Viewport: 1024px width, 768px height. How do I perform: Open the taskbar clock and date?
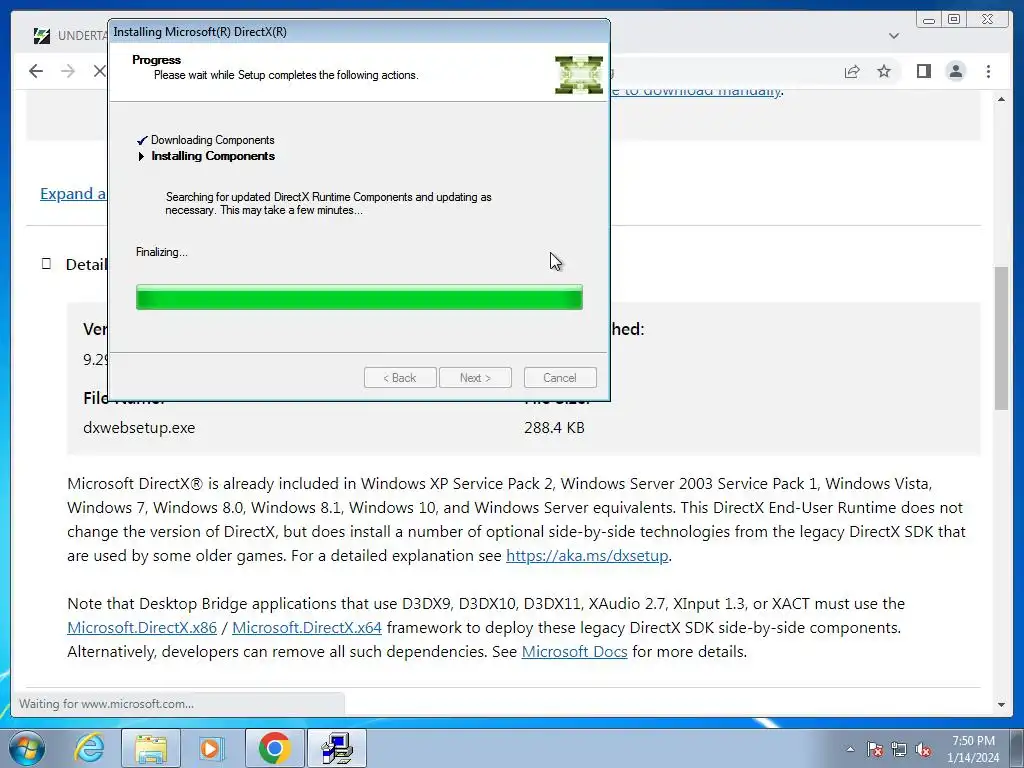(973, 749)
